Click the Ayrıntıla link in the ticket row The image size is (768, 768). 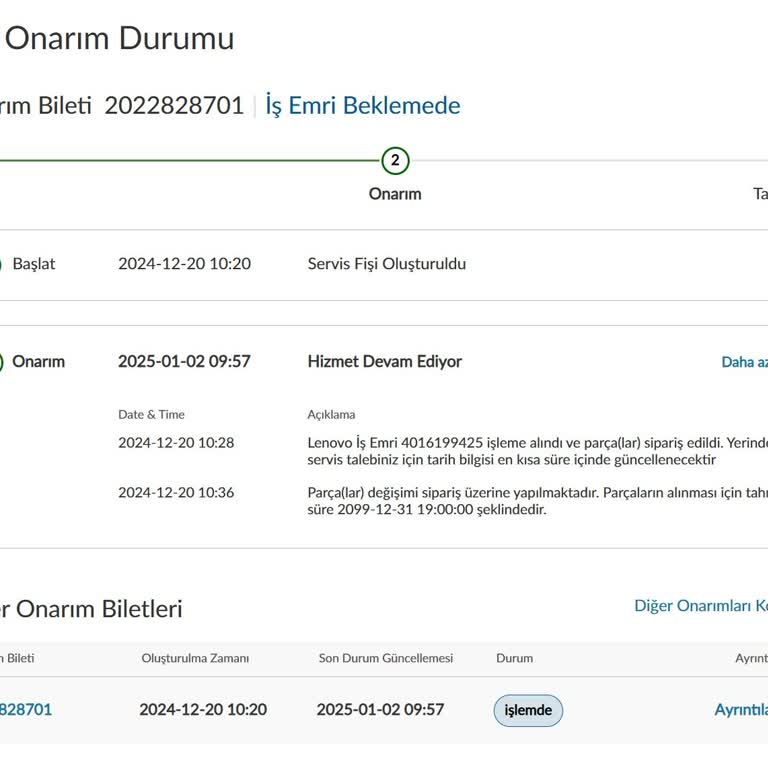(741, 710)
